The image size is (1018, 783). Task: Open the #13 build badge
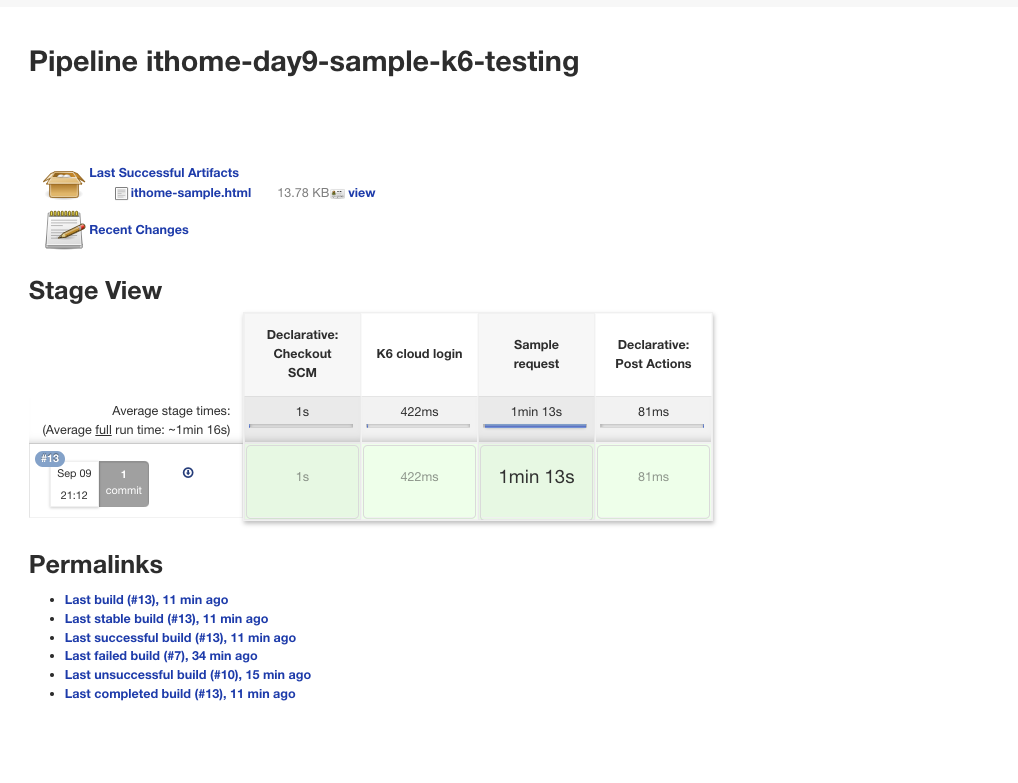coord(50,459)
